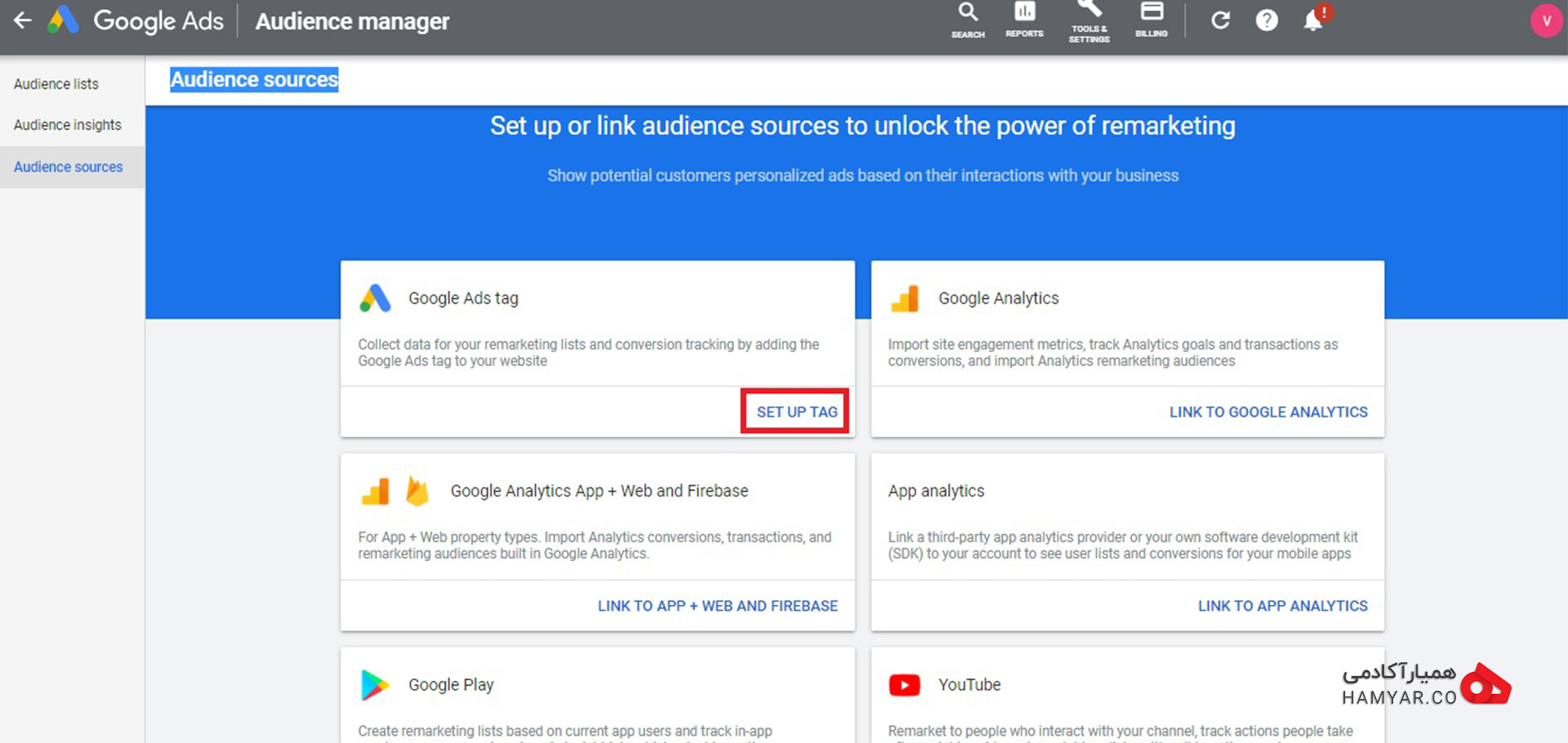Click the SET UP TAG button

tap(796, 412)
